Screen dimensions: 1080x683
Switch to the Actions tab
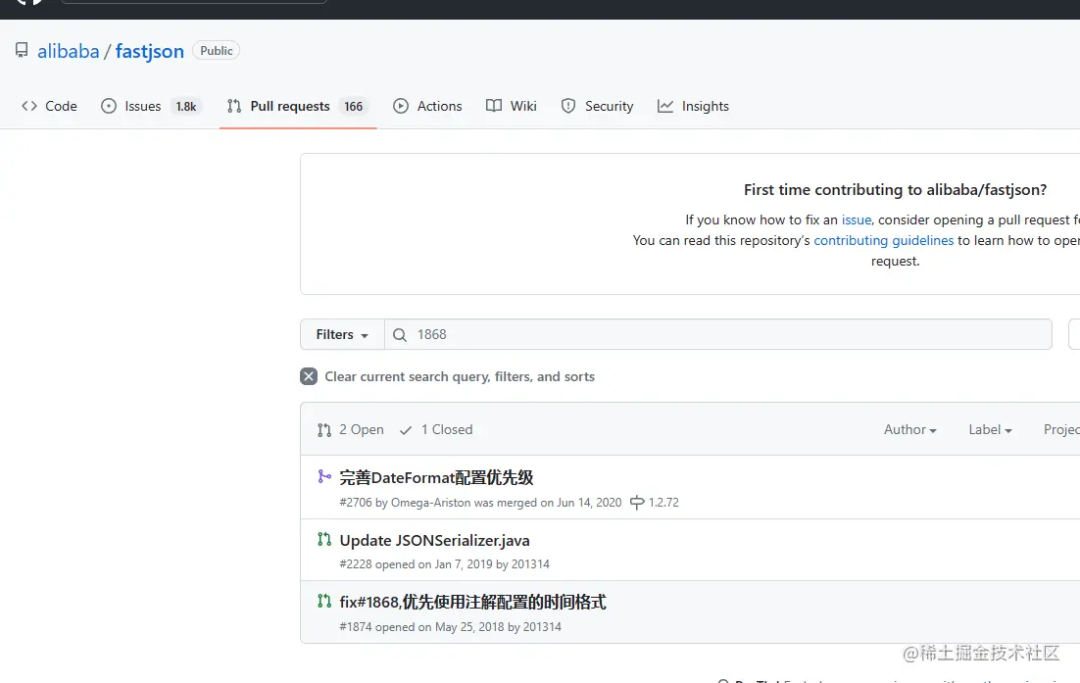pyautogui.click(x=428, y=106)
